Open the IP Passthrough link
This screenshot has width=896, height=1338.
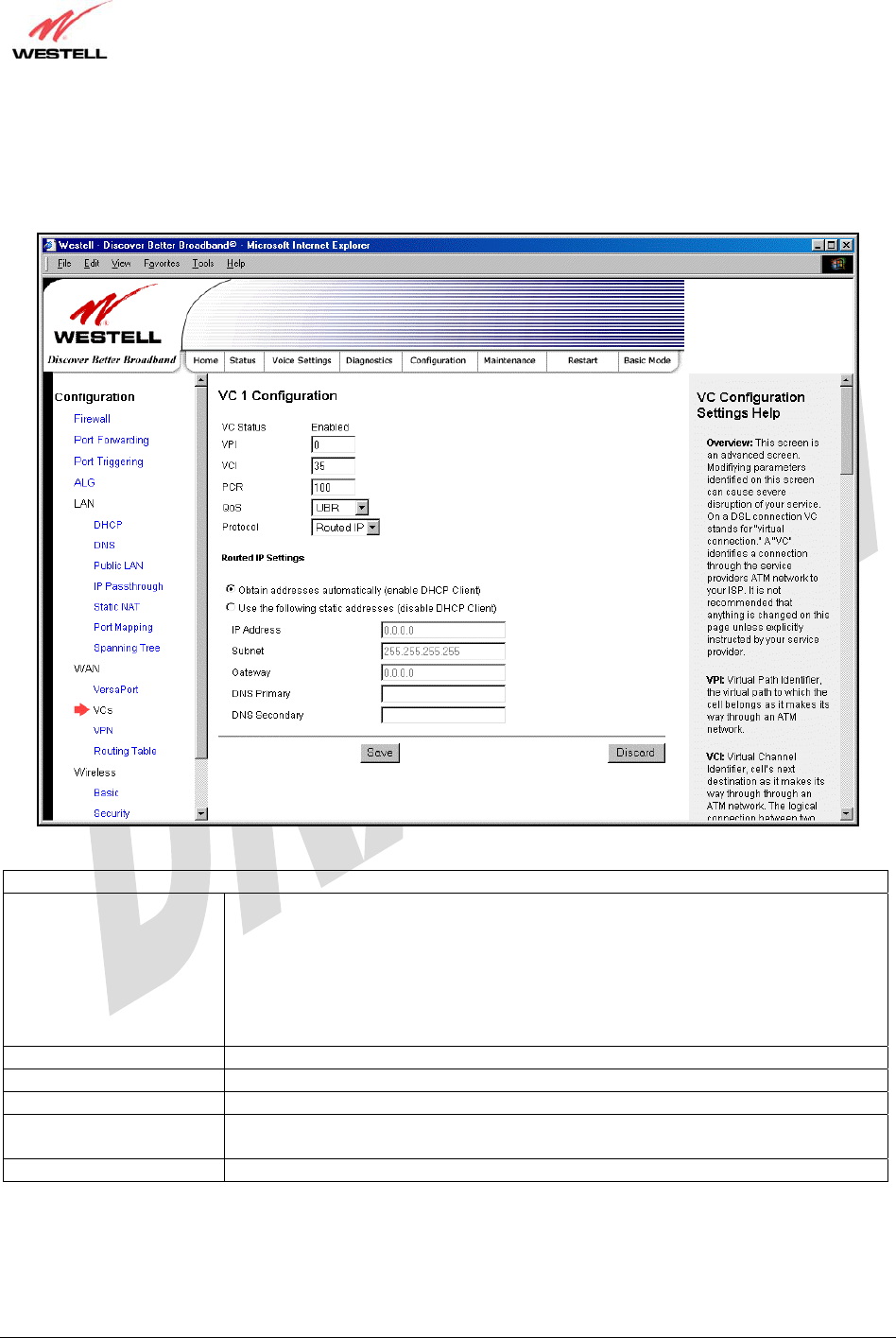(129, 586)
